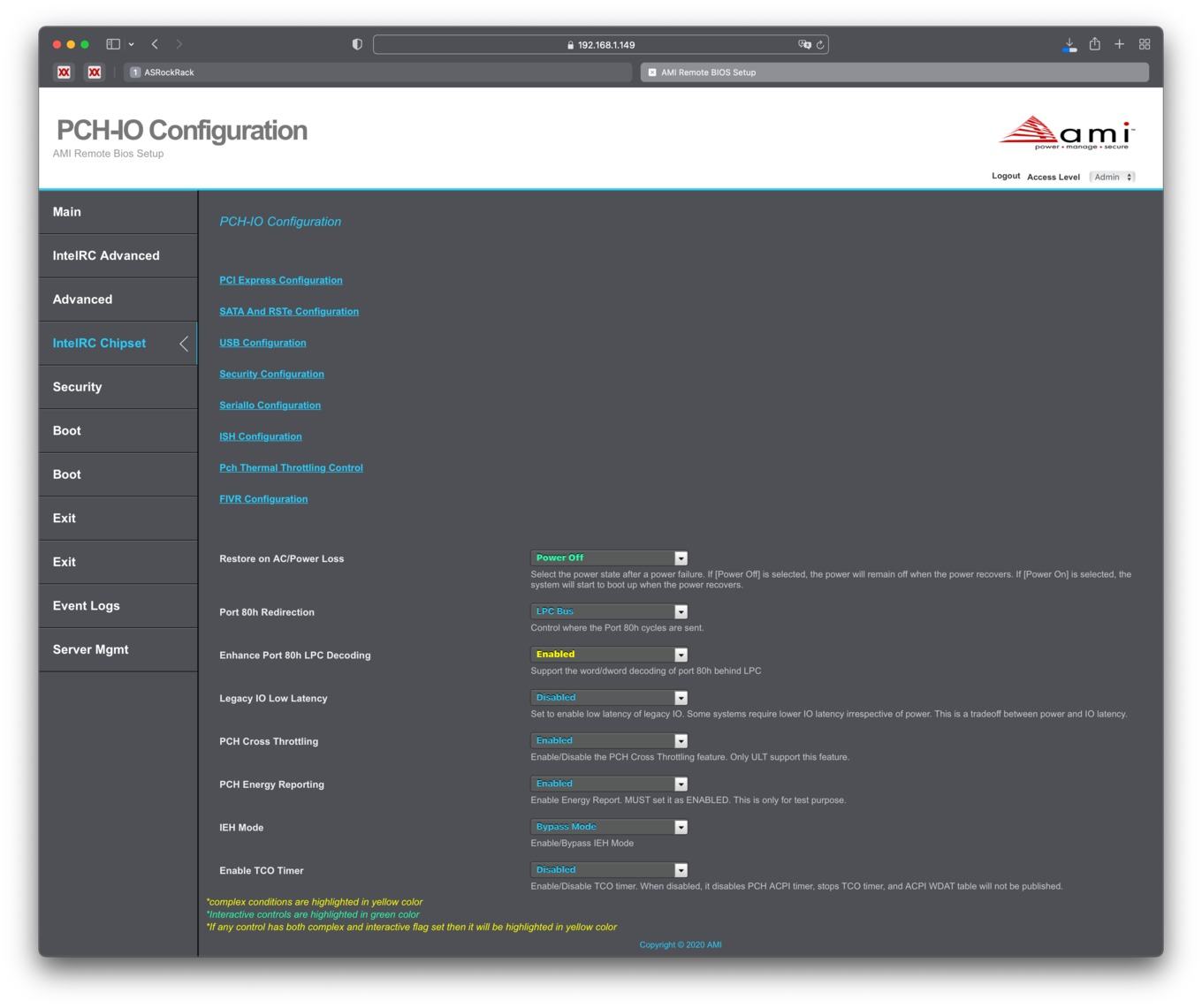Reload the page with refresh icon
The width and height of the screenshot is (1202, 1008).
click(x=820, y=44)
